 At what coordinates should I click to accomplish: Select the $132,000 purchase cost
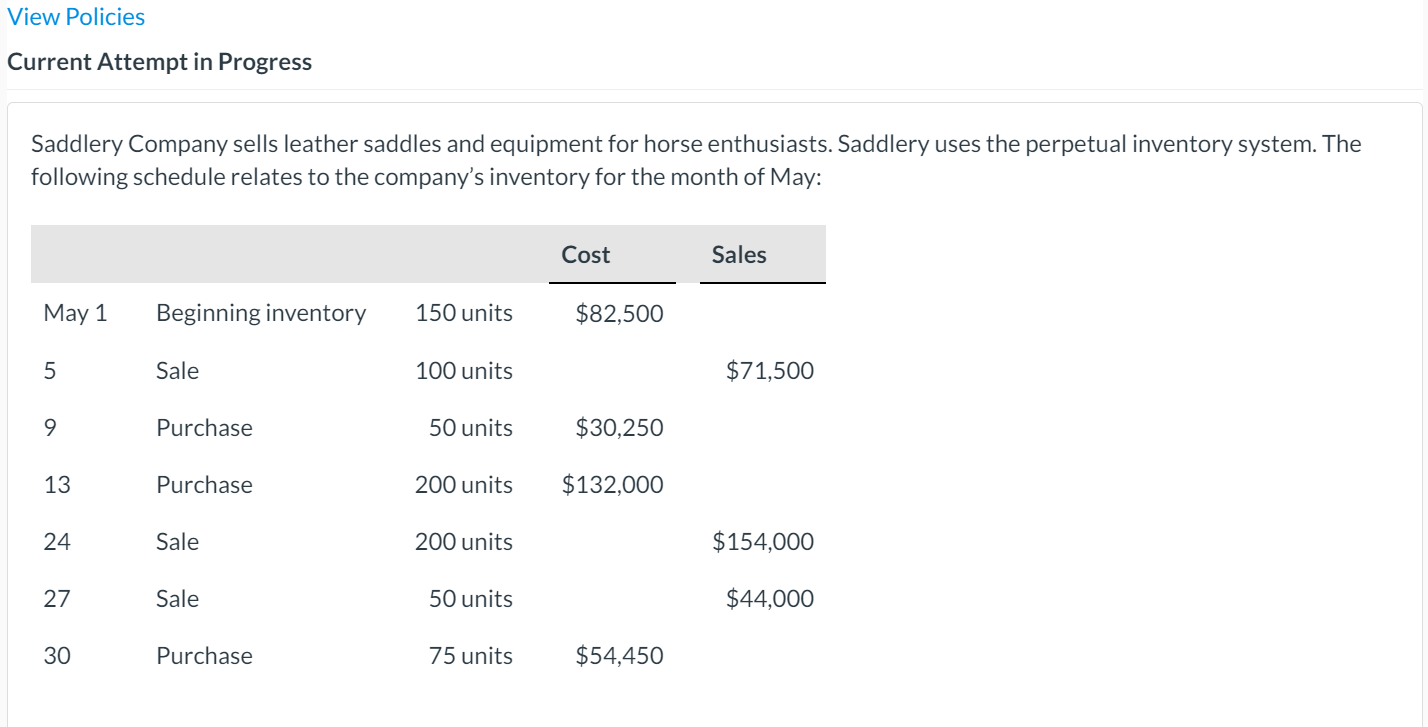point(612,485)
